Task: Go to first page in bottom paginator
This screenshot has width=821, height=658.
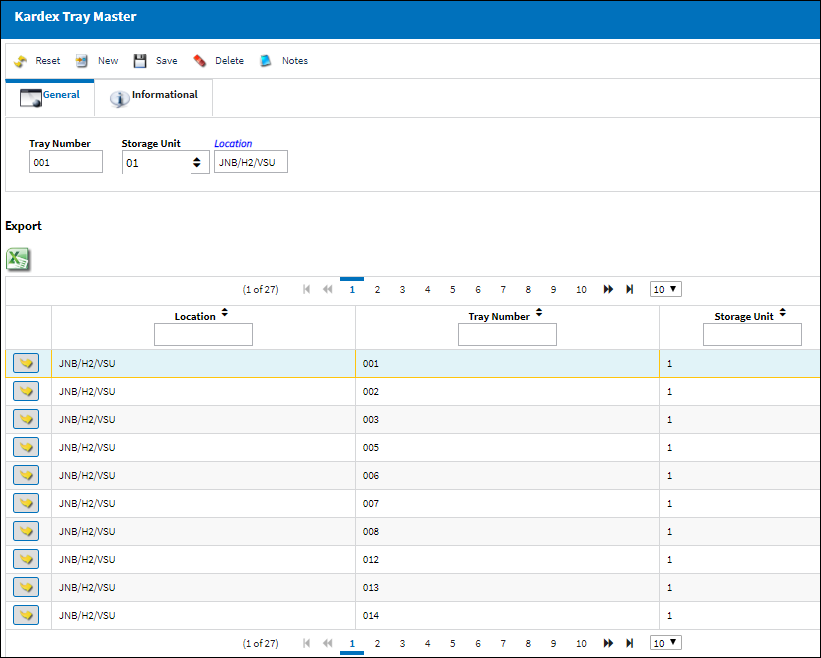Action: 307,643
